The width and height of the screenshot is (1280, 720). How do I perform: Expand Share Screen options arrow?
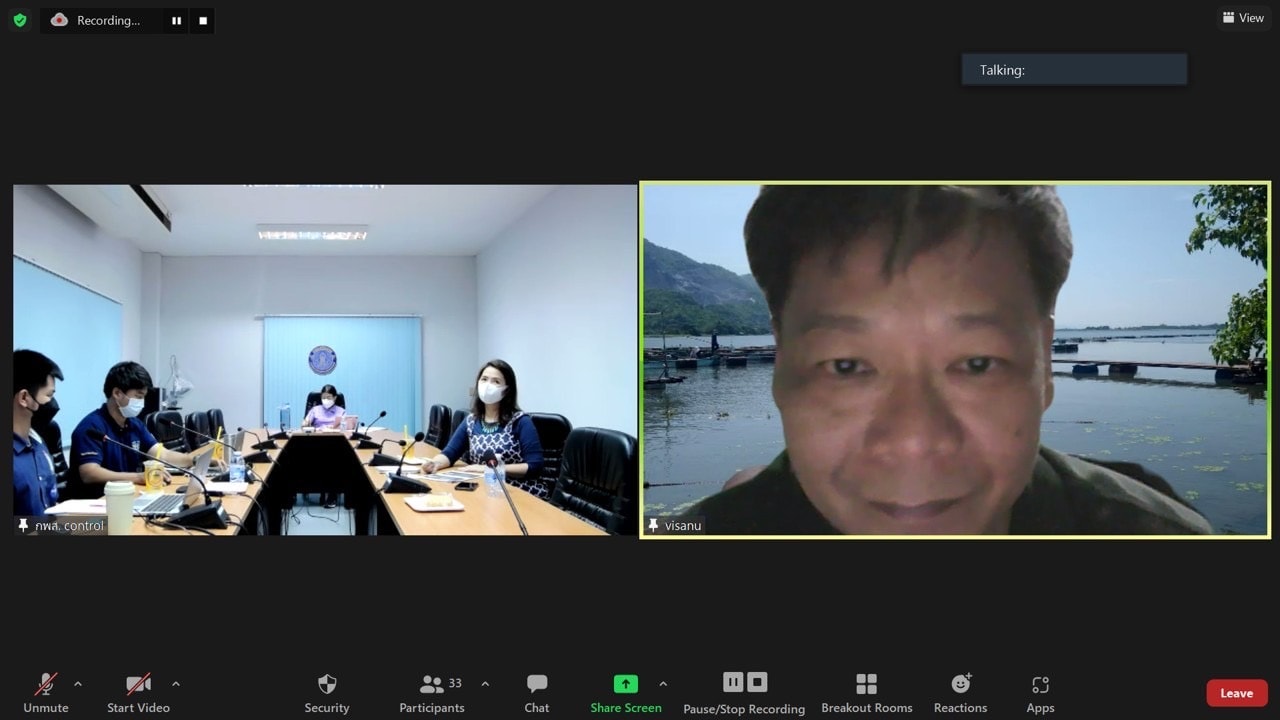tap(663, 684)
